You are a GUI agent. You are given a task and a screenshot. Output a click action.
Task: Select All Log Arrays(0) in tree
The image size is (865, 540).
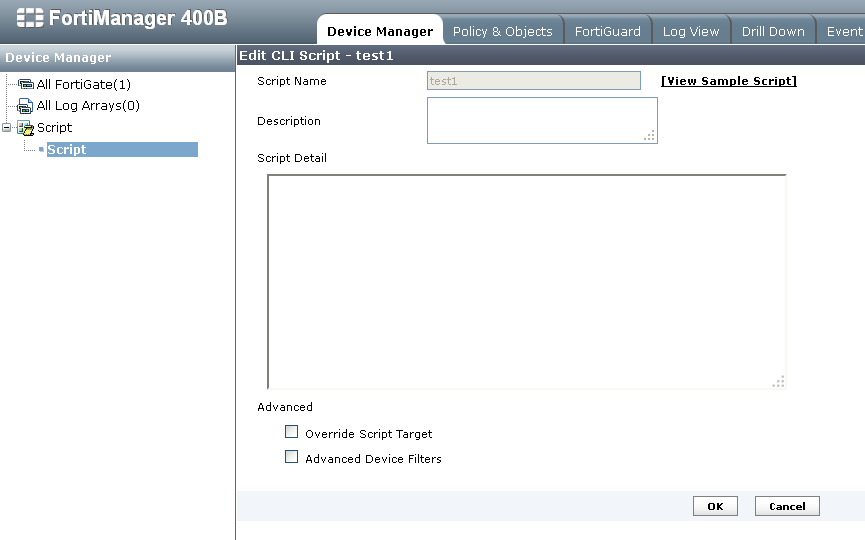[x=88, y=105]
